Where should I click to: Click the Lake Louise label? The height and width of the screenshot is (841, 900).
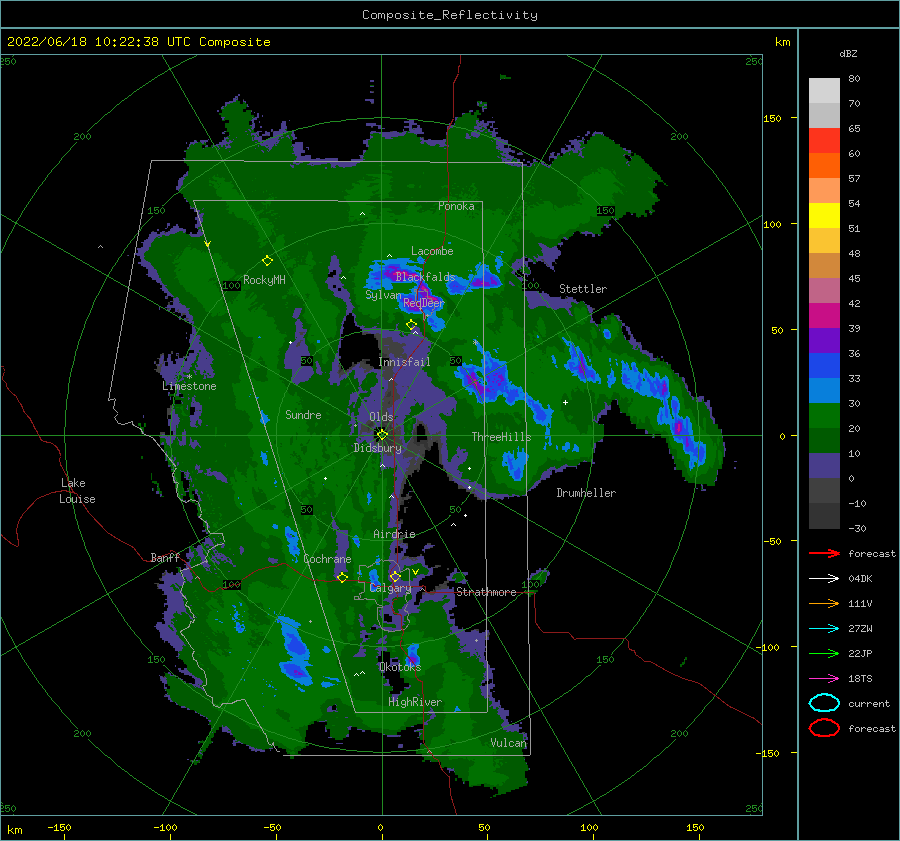tap(77, 491)
